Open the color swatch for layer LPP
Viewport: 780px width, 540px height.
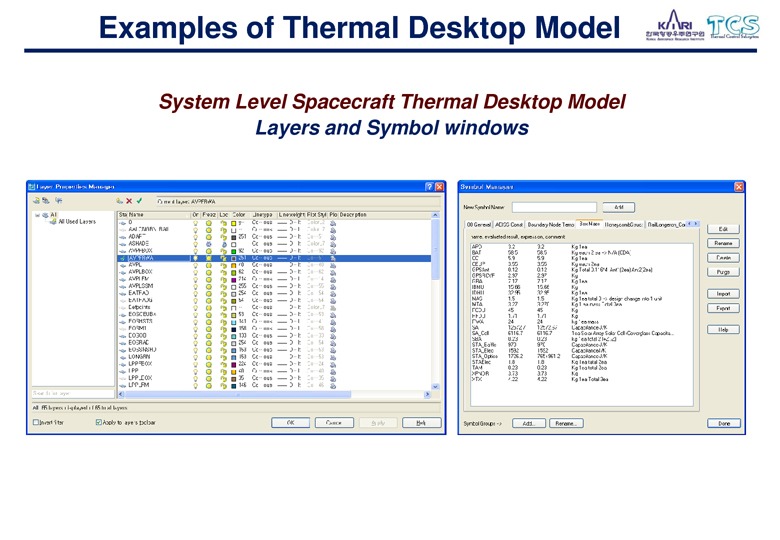tap(234, 371)
